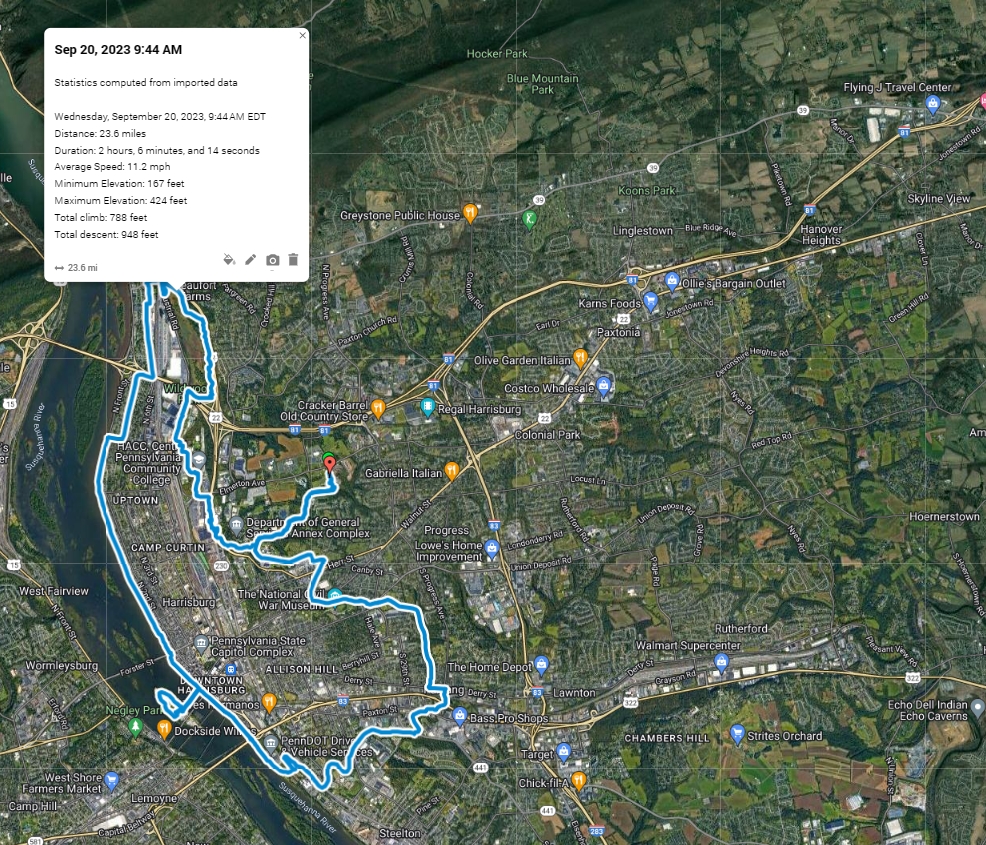The height and width of the screenshot is (845, 986).
Task: Select Costco Wholesale shopping marker
Action: coord(604,387)
